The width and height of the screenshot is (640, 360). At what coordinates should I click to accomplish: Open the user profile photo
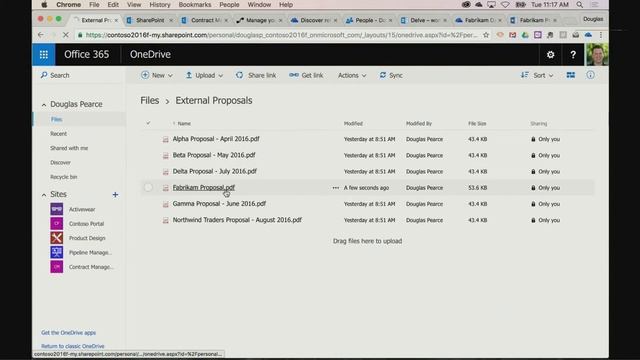point(597,54)
